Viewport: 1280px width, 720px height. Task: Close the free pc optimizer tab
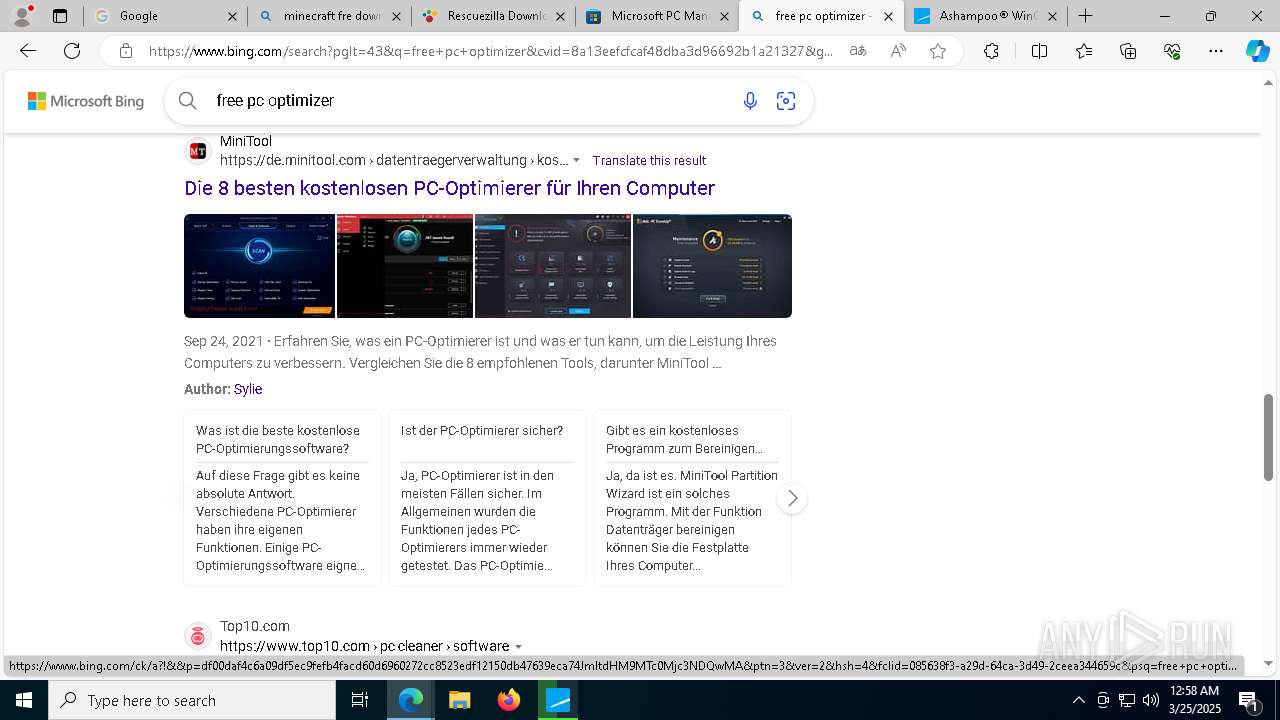888,16
